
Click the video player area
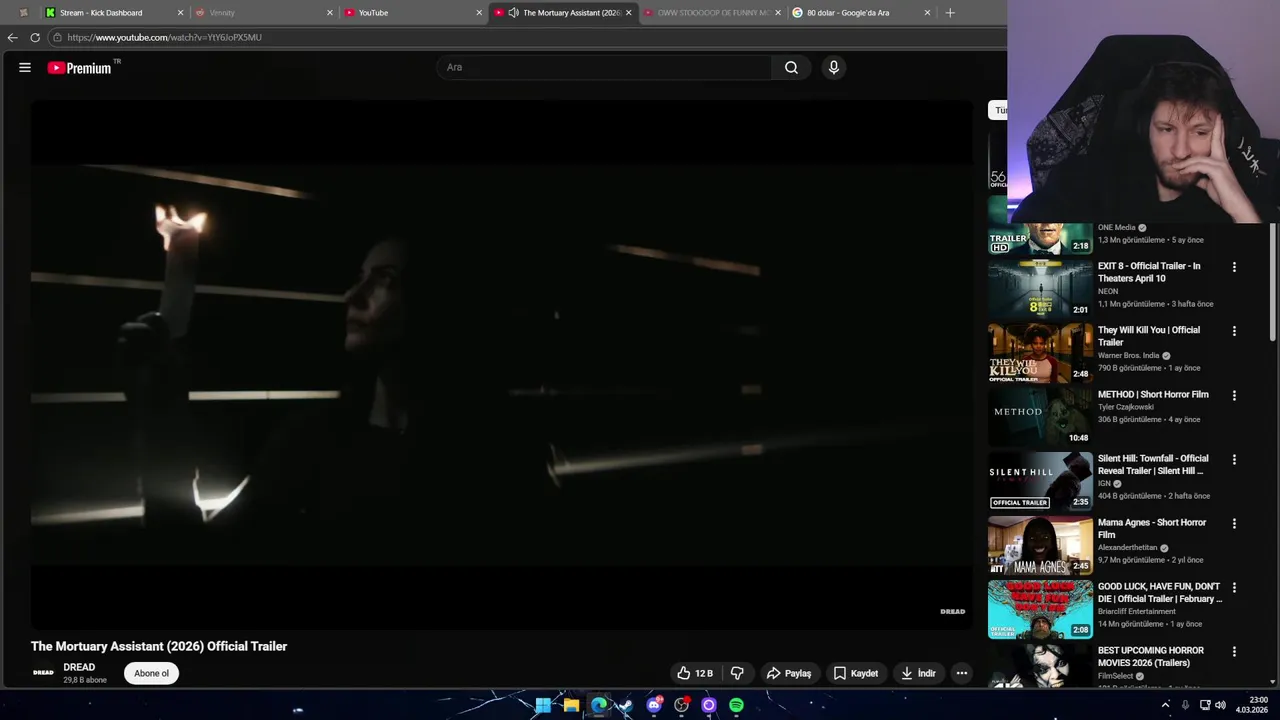click(502, 365)
